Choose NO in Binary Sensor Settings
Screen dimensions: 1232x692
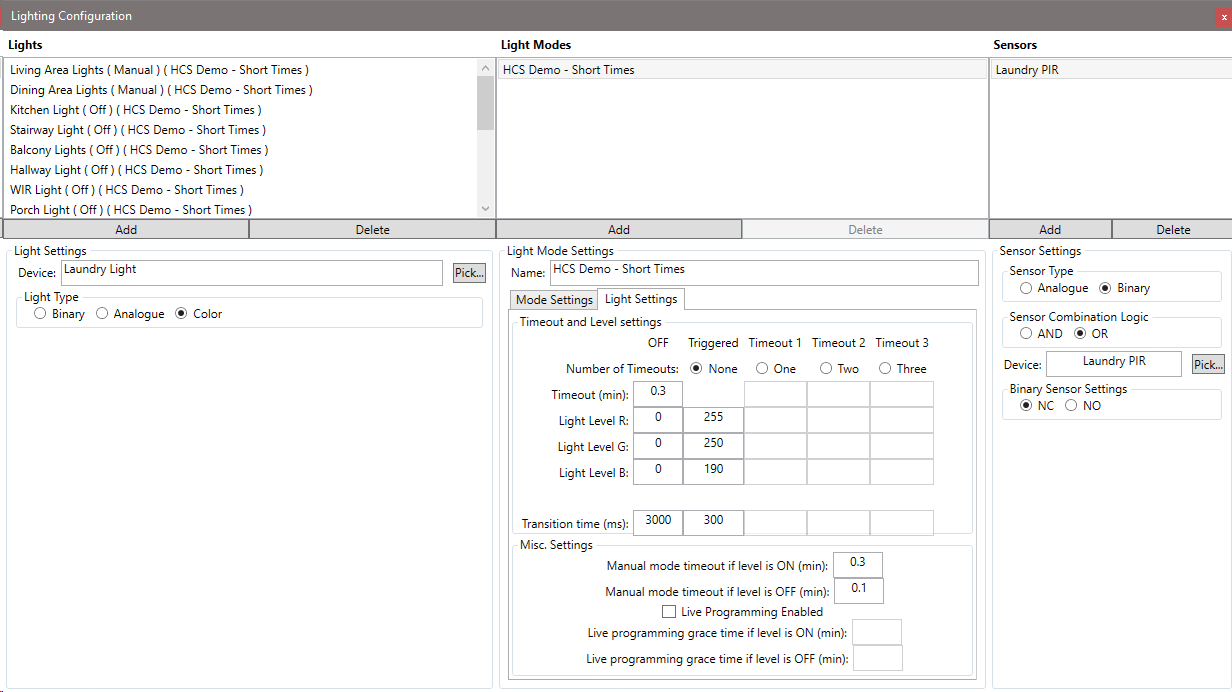1071,406
